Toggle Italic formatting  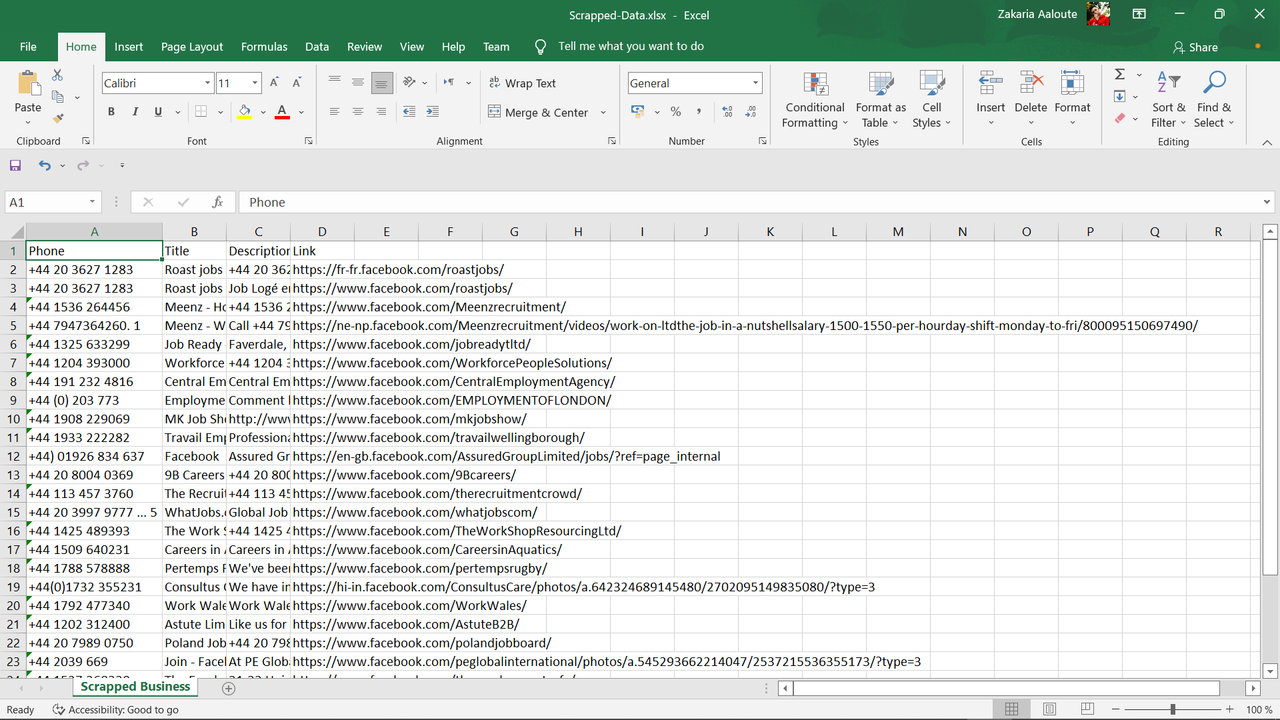[x=135, y=112]
